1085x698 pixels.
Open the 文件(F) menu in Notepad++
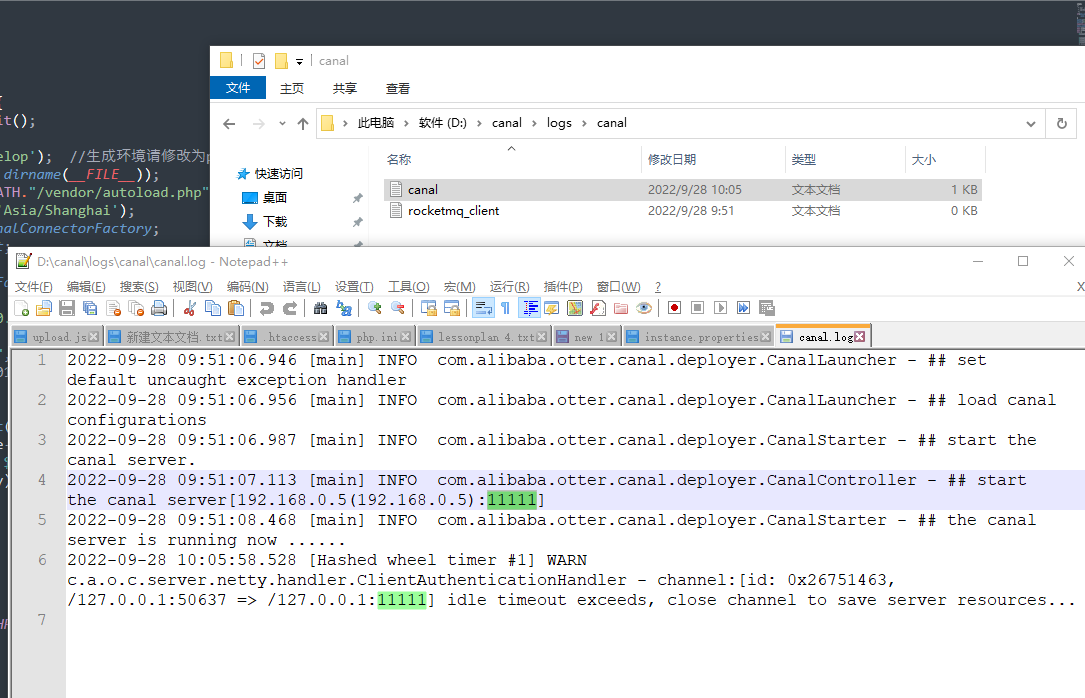pyautogui.click(x=33, y=287)
